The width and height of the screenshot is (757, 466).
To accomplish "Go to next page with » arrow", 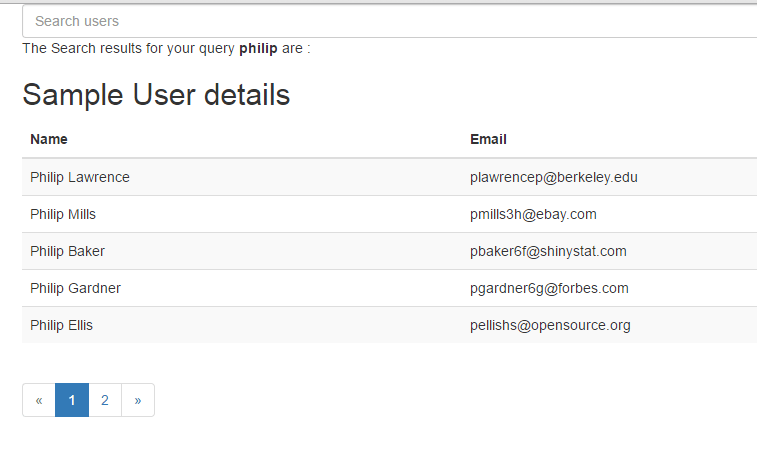I will coord(138,400).
